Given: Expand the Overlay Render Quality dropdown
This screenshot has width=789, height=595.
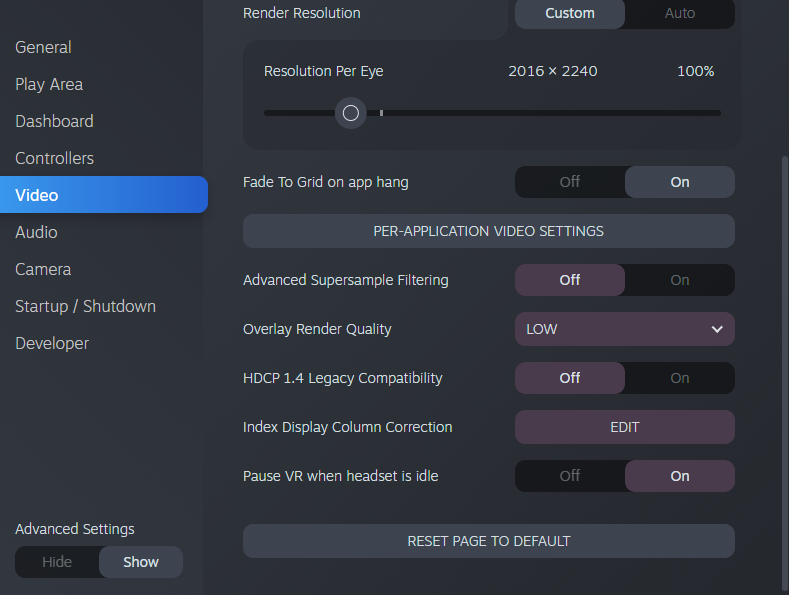Looking at the screenshot, I should click(624, 329).
